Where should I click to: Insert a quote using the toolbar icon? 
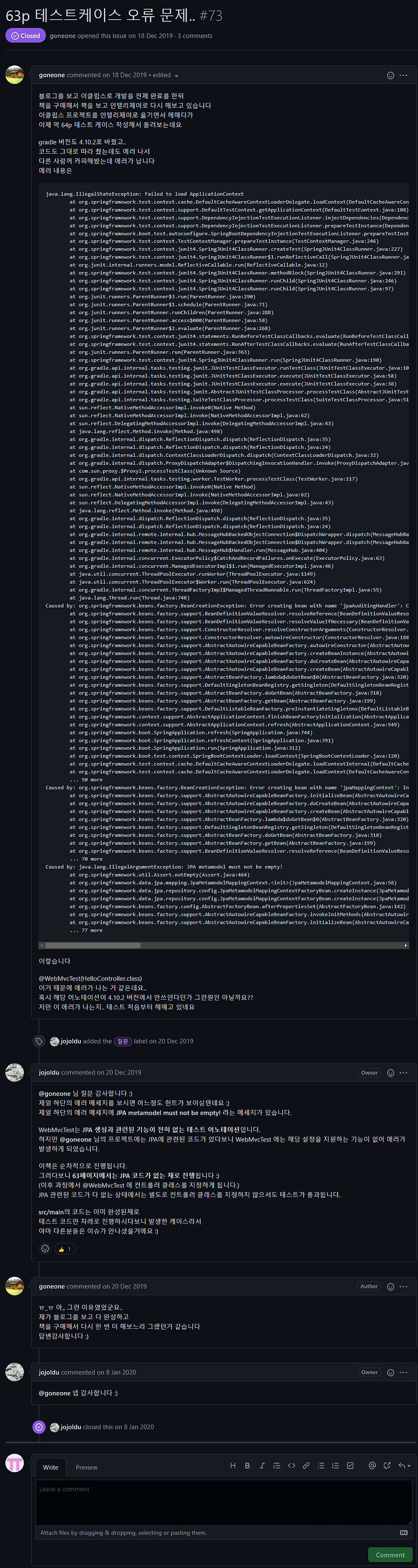[x=277, y=1466]
